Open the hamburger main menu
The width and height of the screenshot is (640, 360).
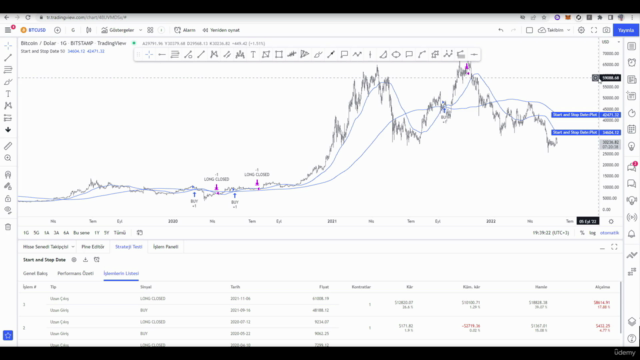(x=8, y=30)
